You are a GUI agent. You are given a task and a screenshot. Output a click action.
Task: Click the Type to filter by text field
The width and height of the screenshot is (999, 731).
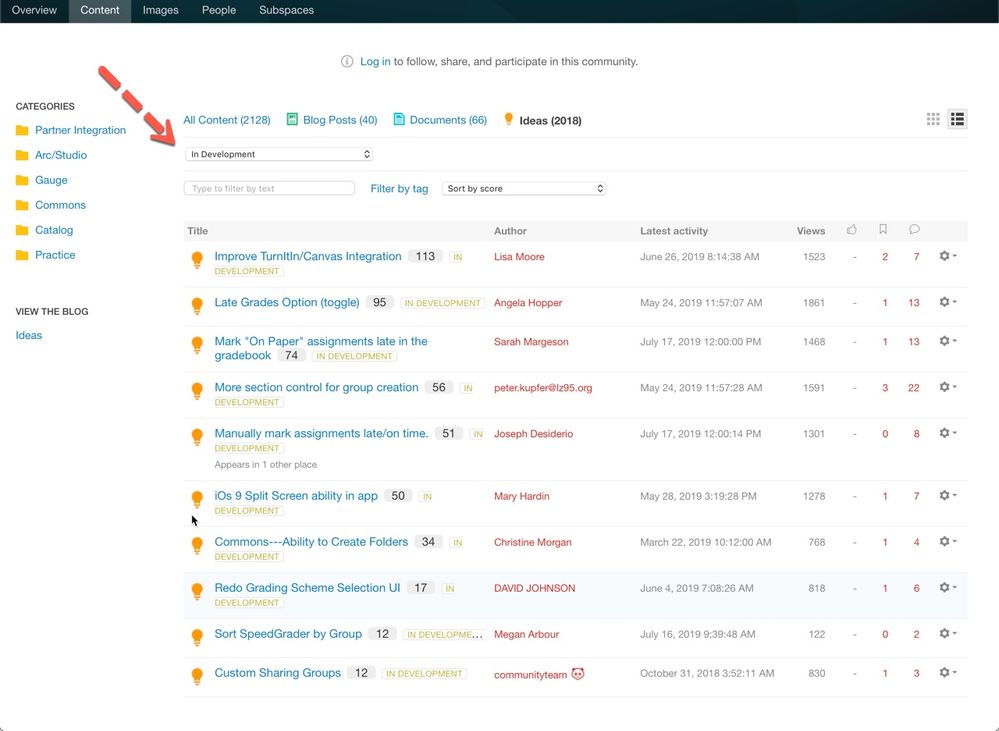coord(270,189)
